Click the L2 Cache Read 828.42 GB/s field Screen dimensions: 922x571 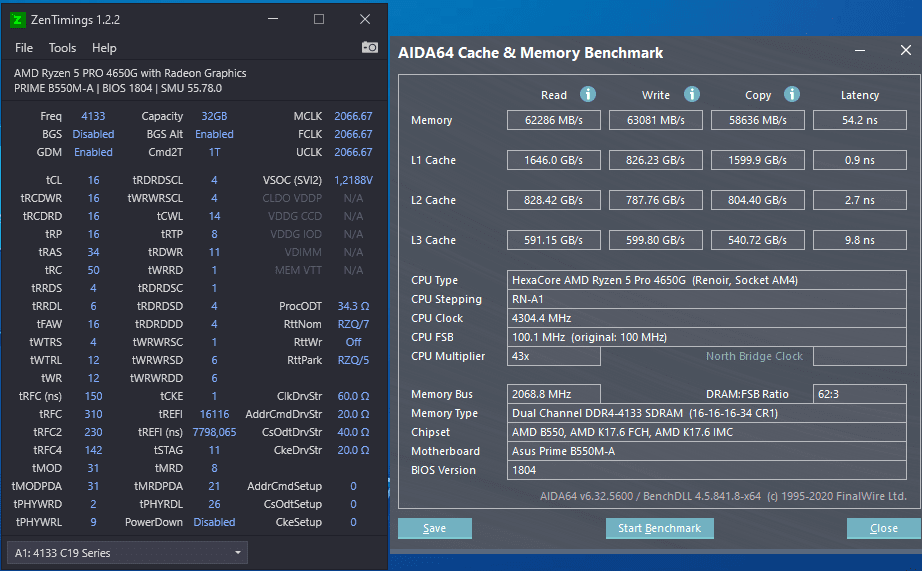[554, 200]
